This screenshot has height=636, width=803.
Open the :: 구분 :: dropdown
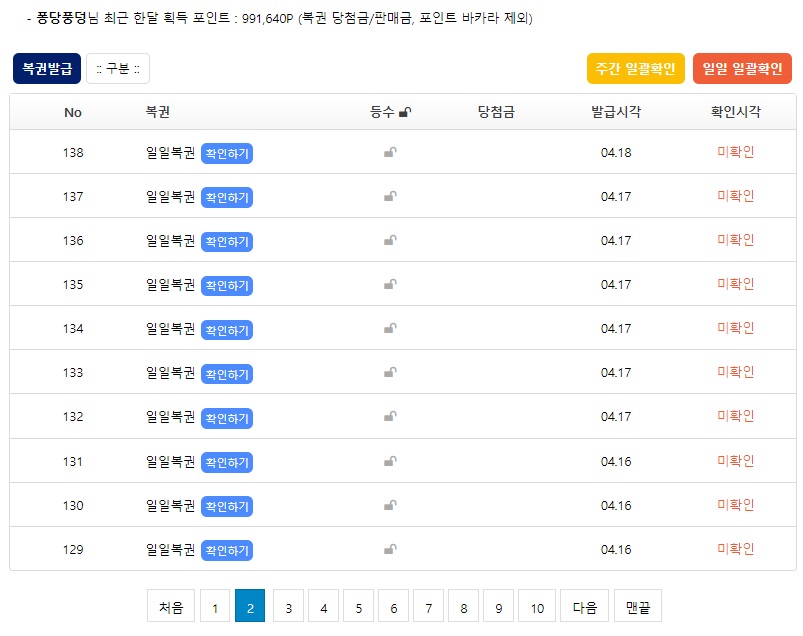coord(118,69)
